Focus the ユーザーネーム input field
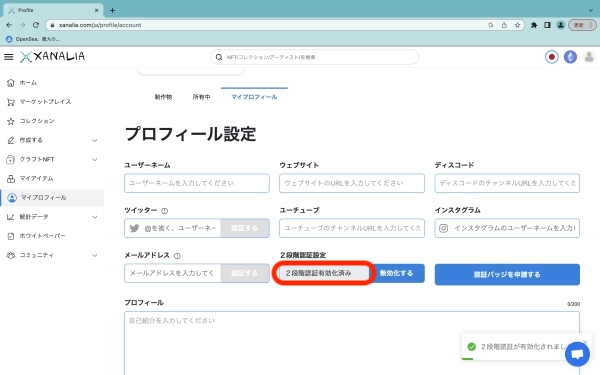 pos(197,183)
